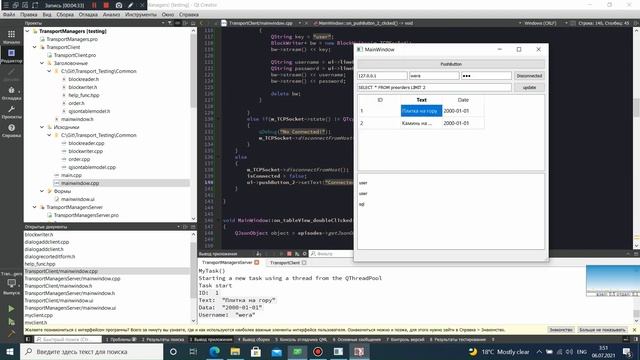Toggle the left sidebar visibility icon
Viewport: 640px width, 360px height.
point(28,339)
